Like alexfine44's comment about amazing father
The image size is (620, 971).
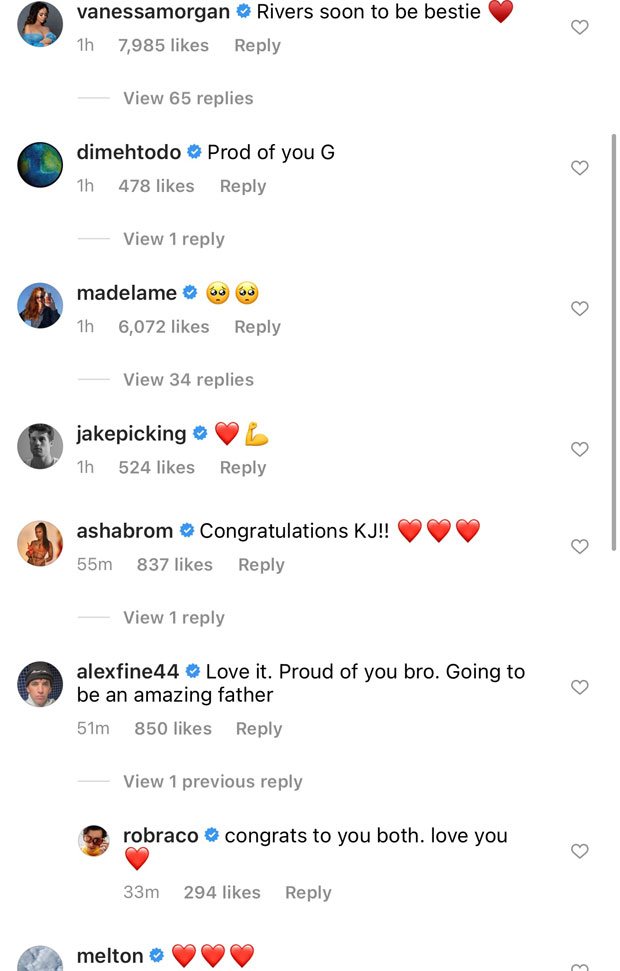[579, 687]
